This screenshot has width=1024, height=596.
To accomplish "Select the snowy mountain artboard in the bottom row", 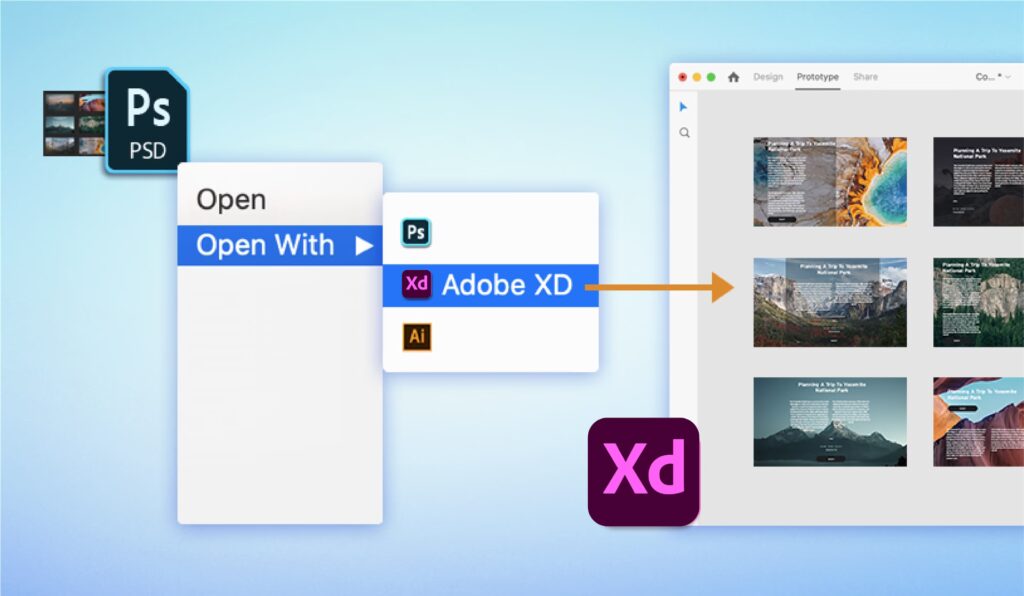I will tap(830, 421).
